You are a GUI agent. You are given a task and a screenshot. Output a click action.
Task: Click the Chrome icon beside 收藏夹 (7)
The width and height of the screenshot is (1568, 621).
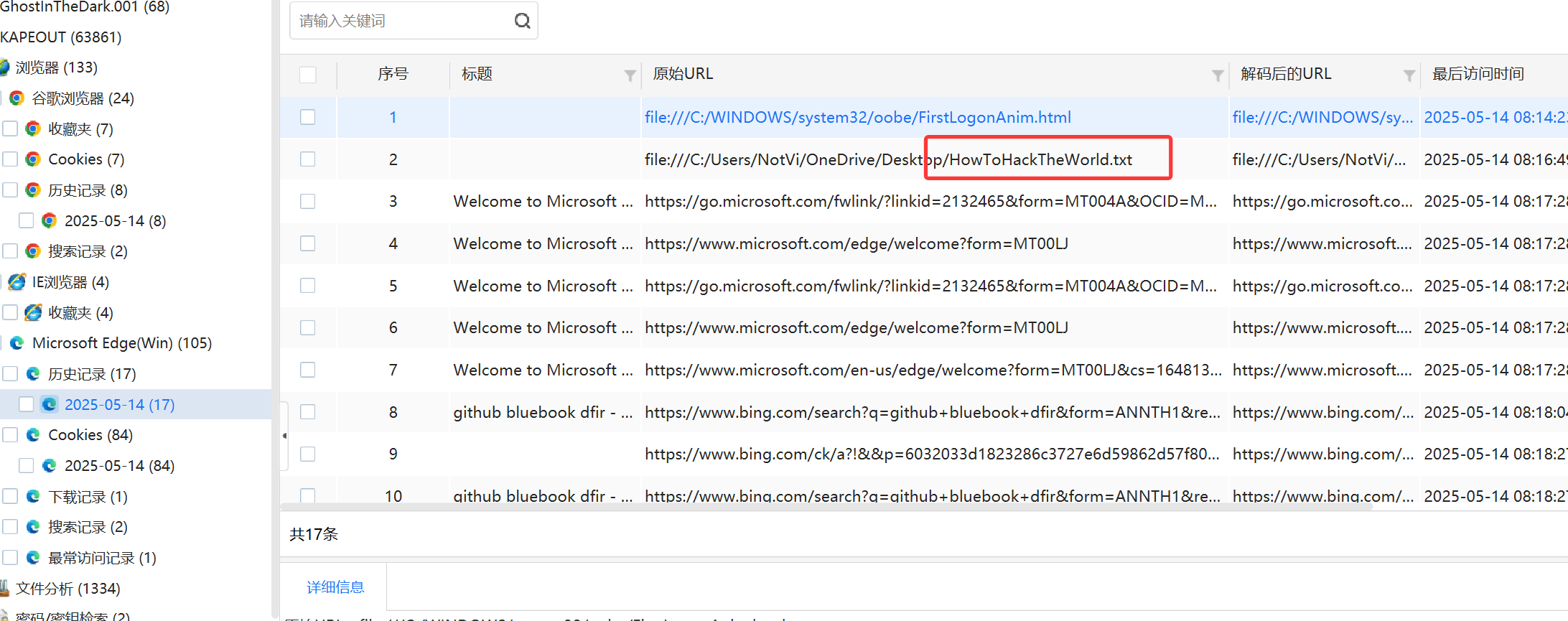[32, 129]
